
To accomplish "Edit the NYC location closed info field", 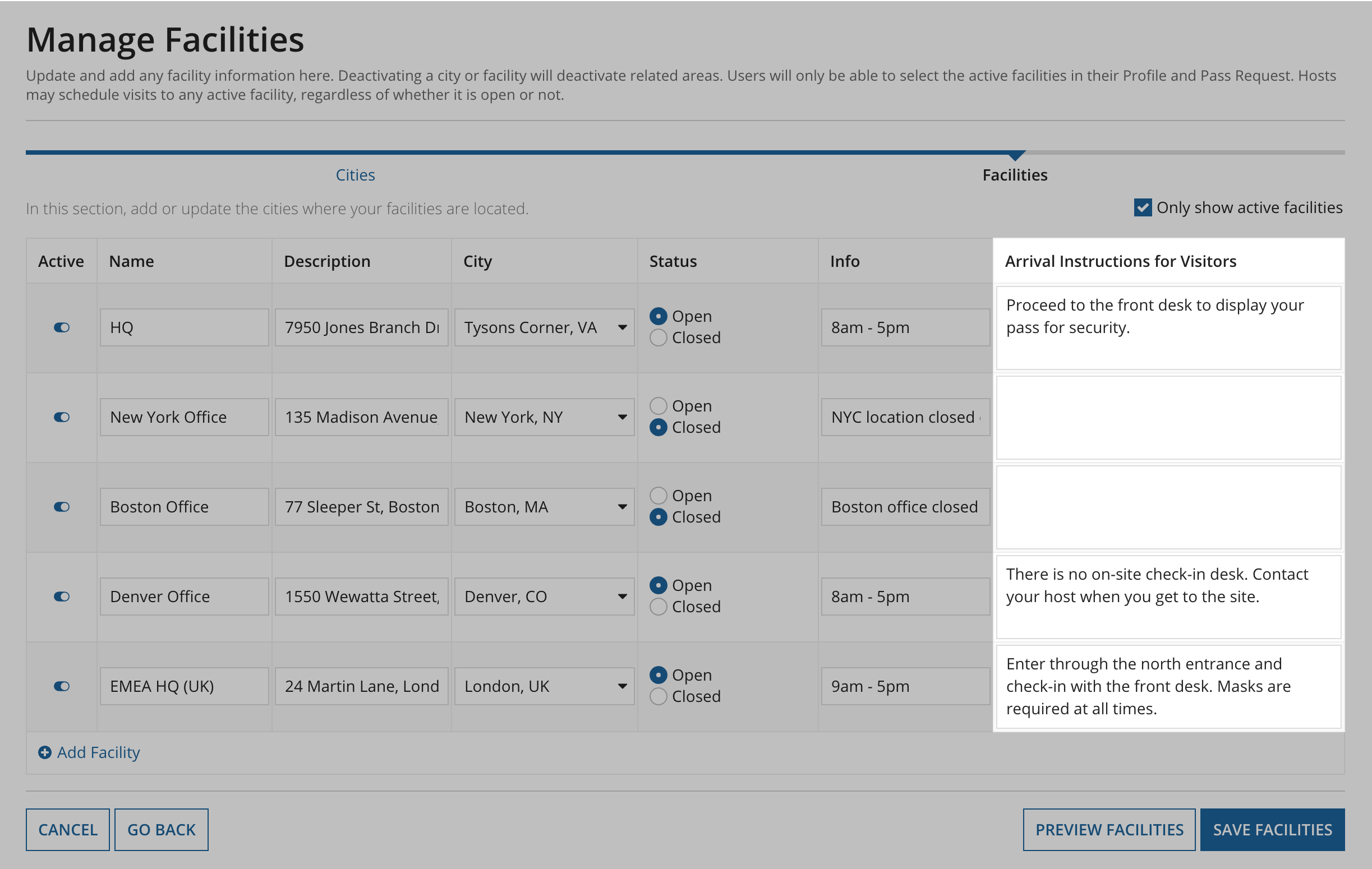I will coord(905,417).
